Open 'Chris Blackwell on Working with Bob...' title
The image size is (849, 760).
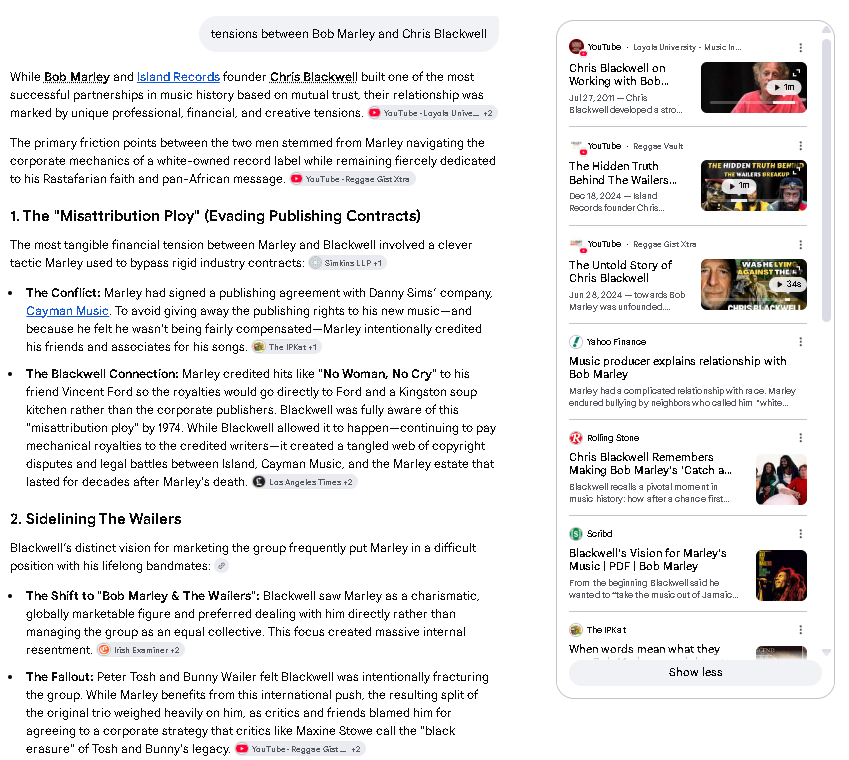(x=618, y=74)
